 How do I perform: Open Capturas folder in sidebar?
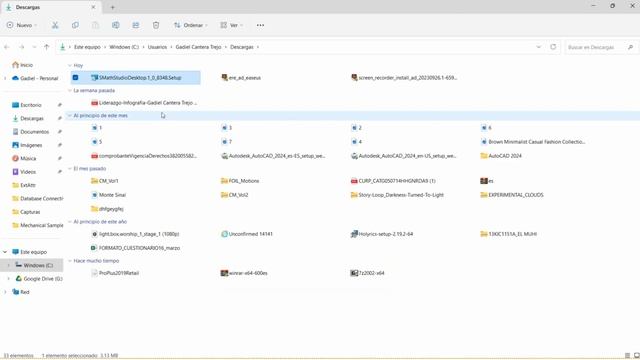click(26, 212)
